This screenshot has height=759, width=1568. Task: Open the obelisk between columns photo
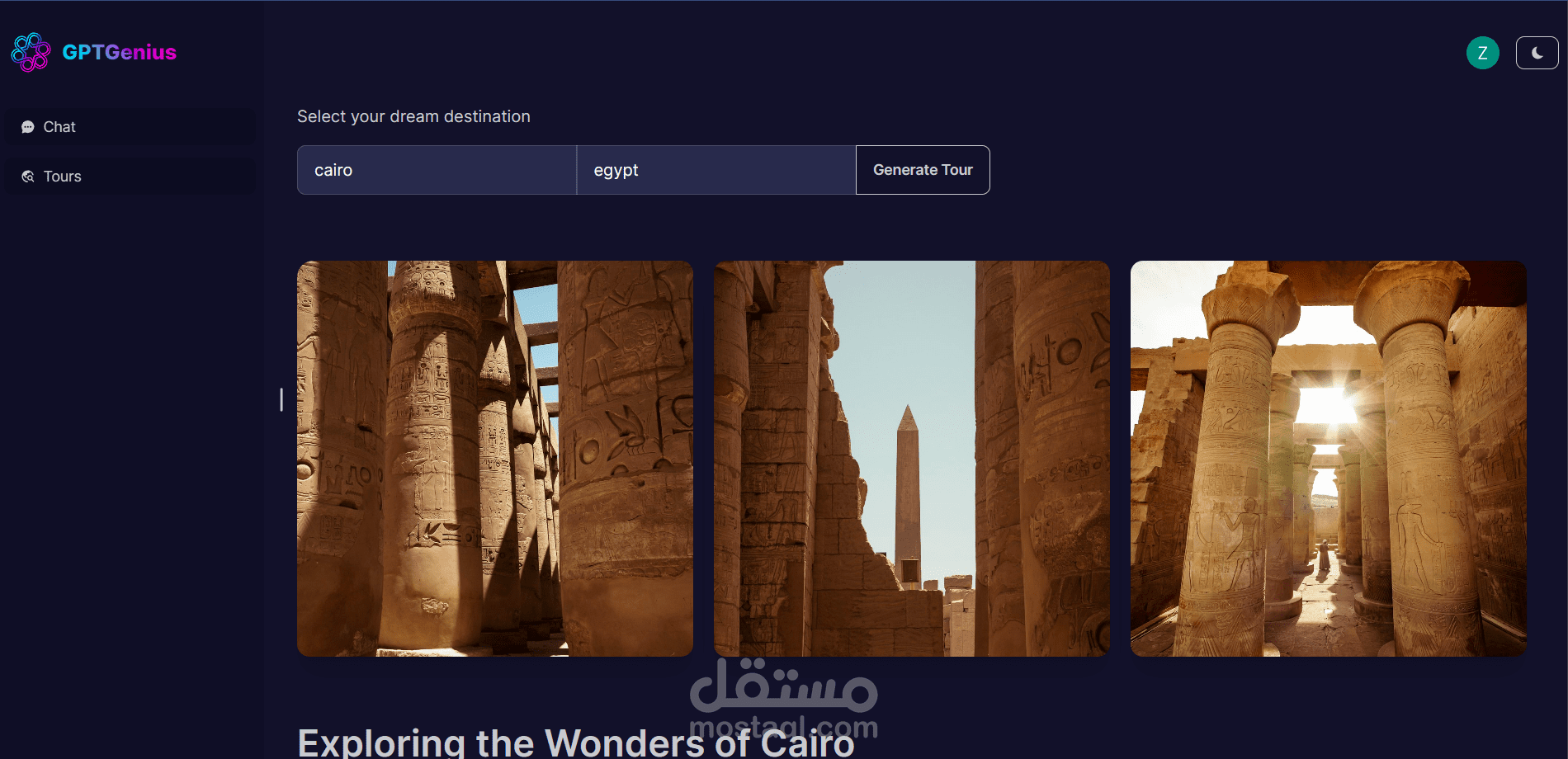[912, 459]
